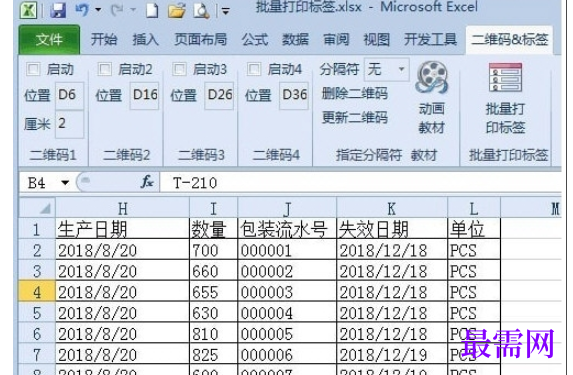
Task: Open the 文件 tab
Action: tap(49, 39)
